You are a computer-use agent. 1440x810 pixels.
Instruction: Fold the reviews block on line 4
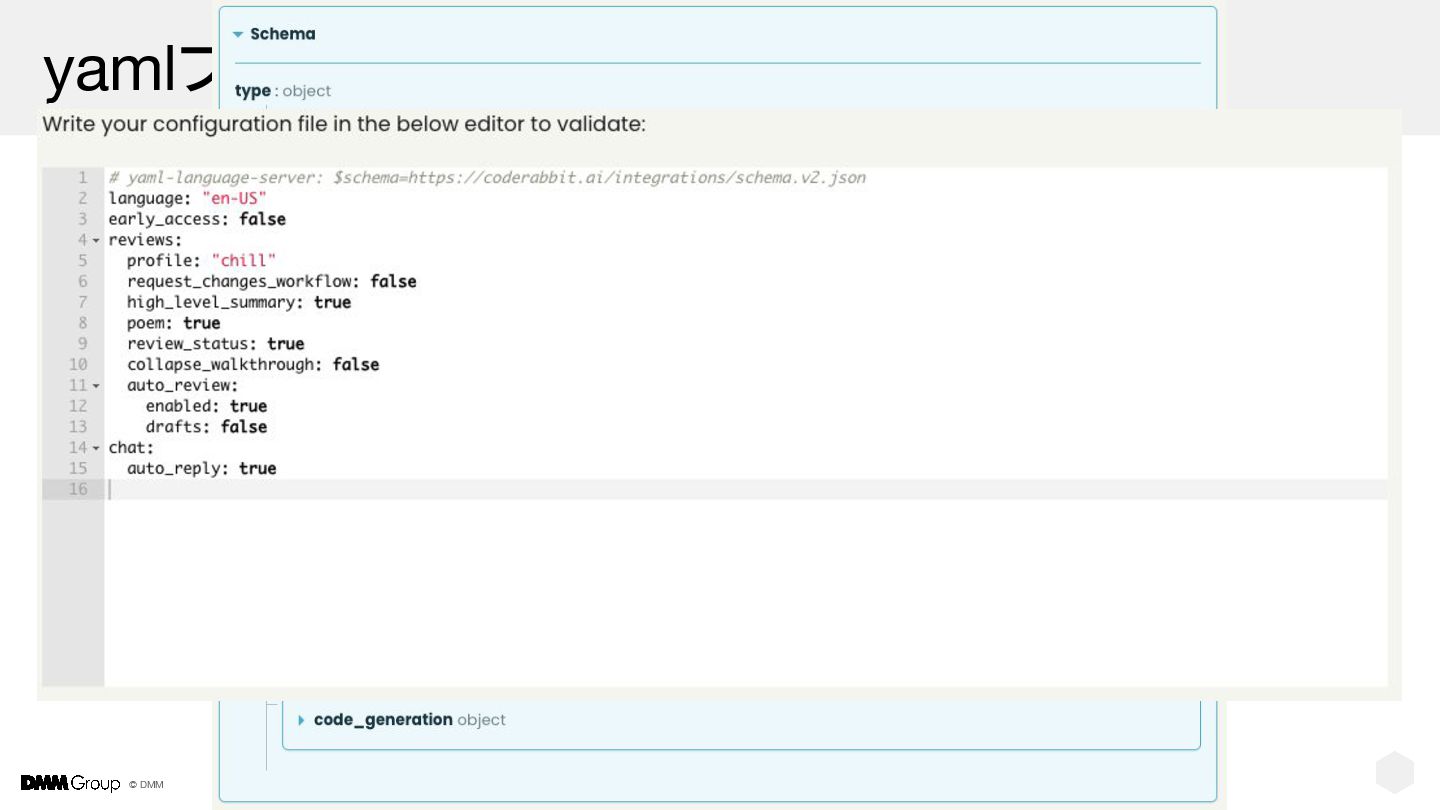[96, 240]
